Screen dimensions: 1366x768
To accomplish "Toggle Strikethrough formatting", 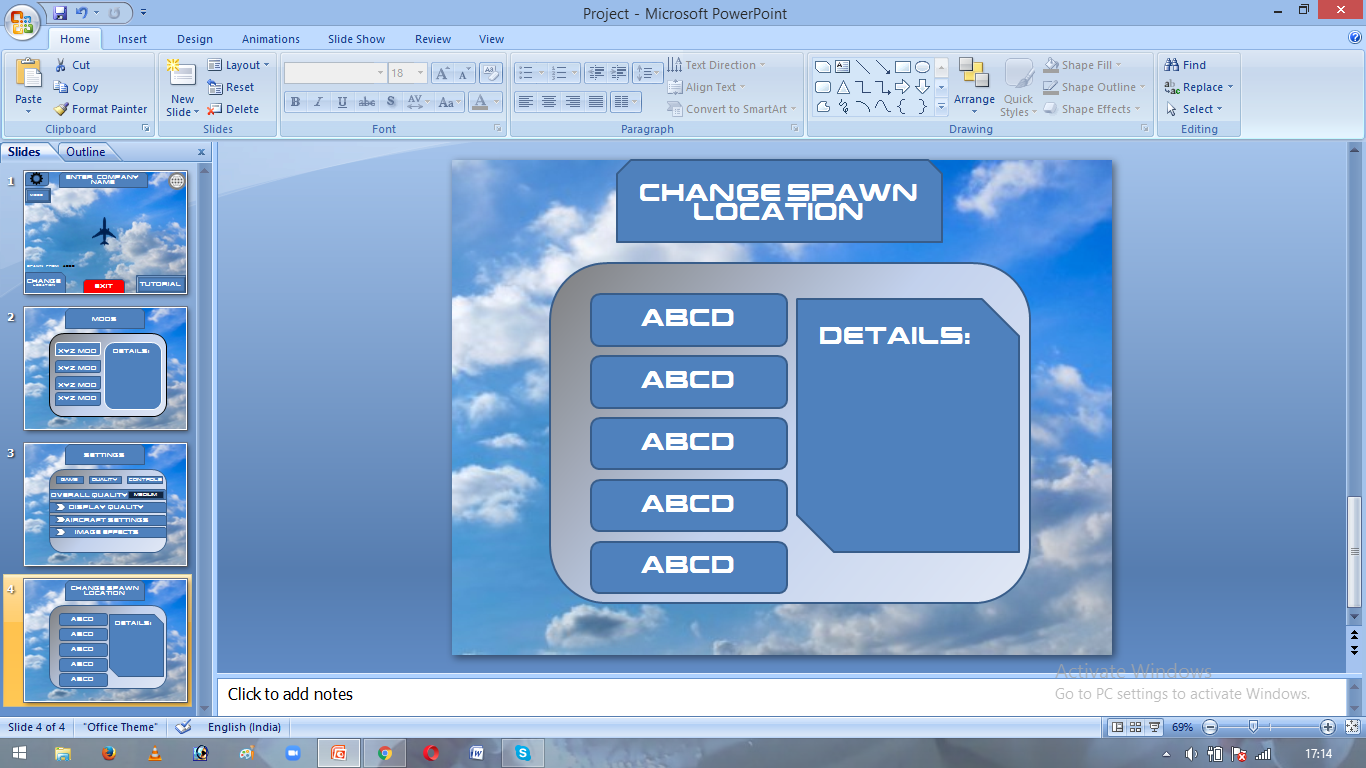I will tap(367, 102).
